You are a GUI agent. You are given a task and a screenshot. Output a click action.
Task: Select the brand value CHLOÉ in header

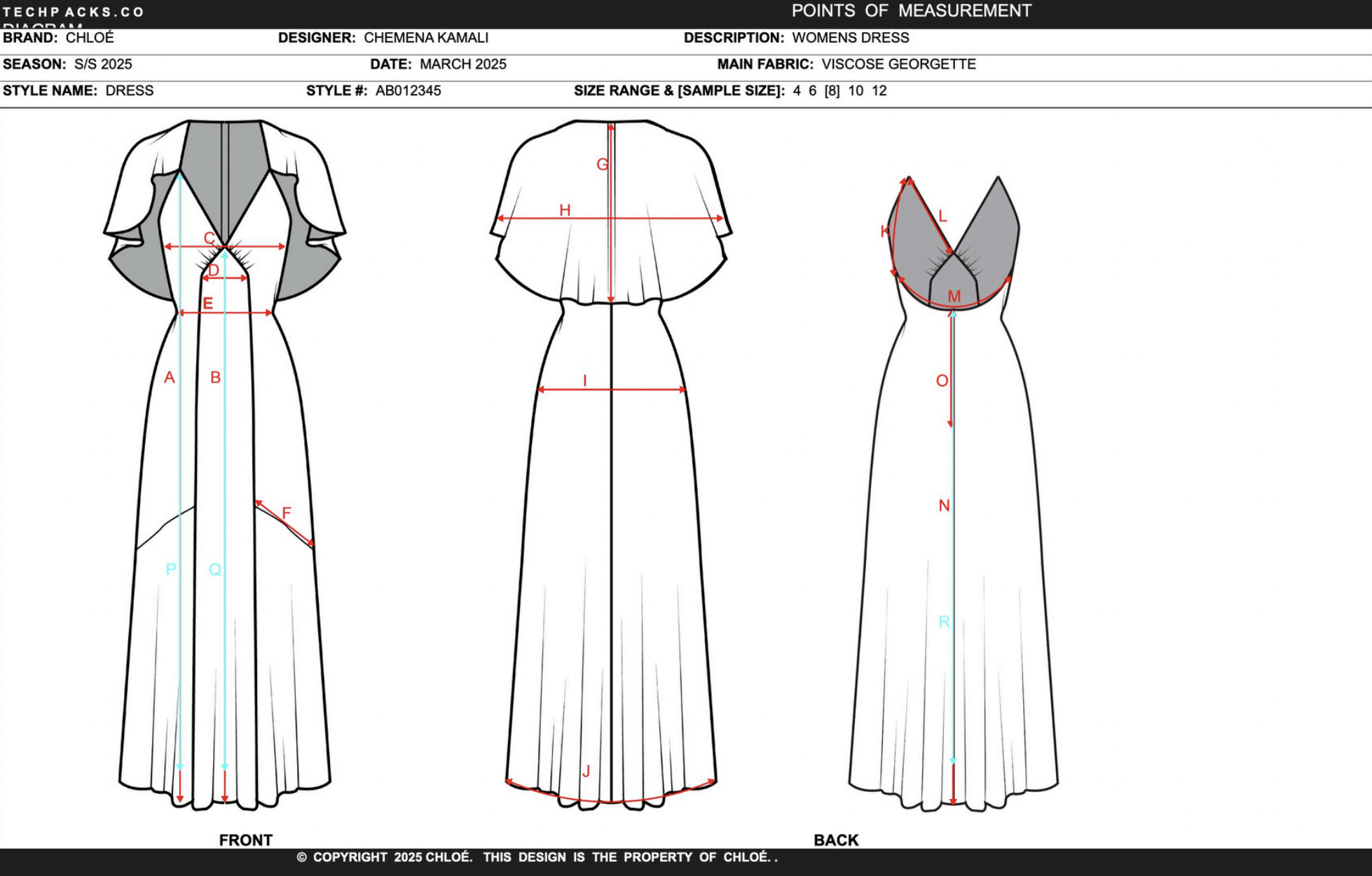click(90, 38)
